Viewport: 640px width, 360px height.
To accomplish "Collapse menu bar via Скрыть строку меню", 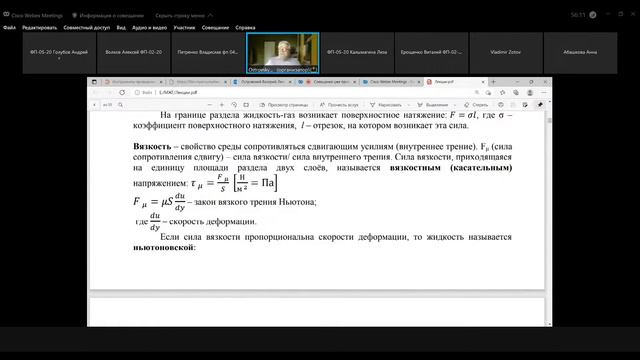I will point(184,16).
